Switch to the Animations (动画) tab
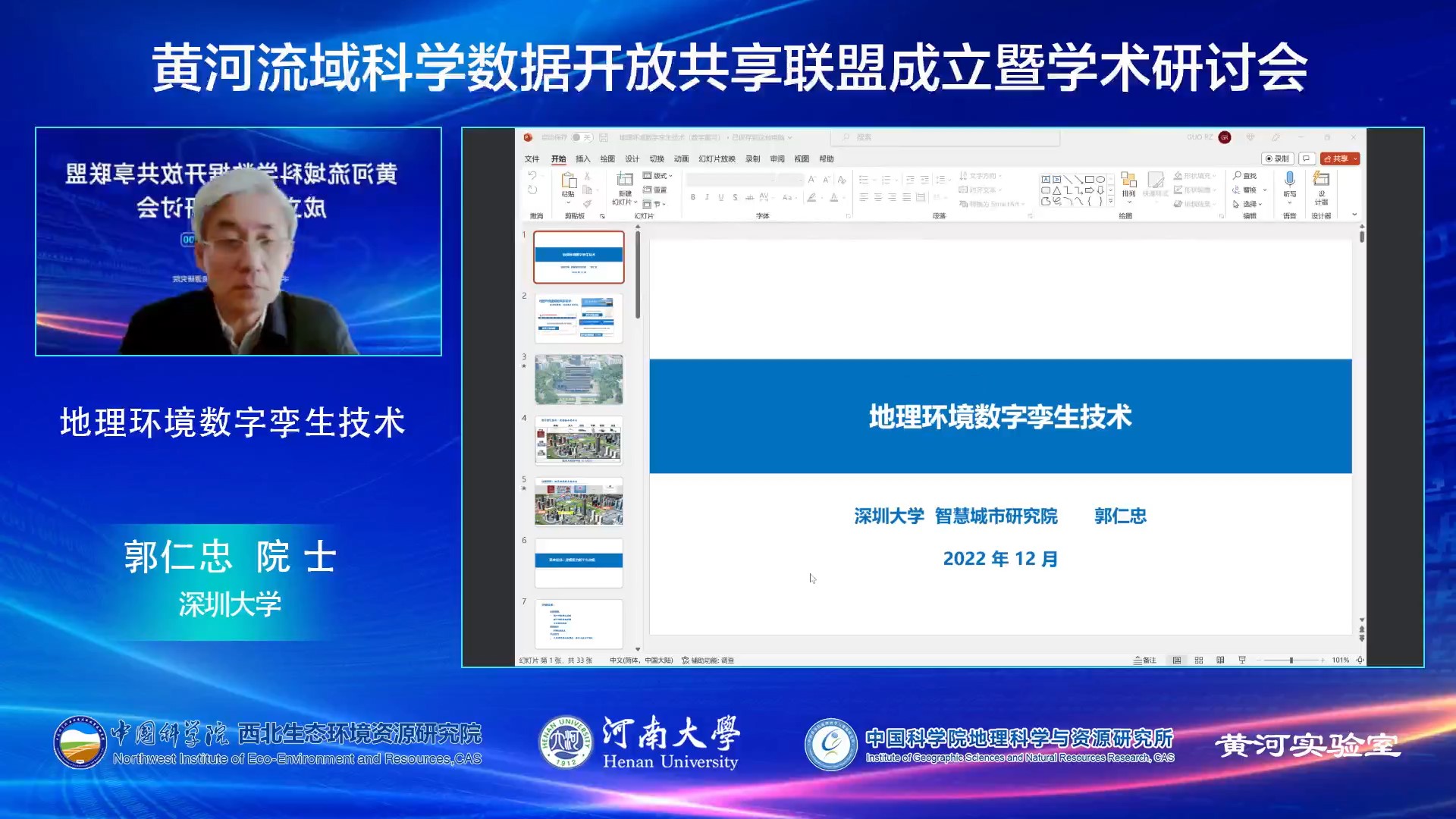 point(681,158)
